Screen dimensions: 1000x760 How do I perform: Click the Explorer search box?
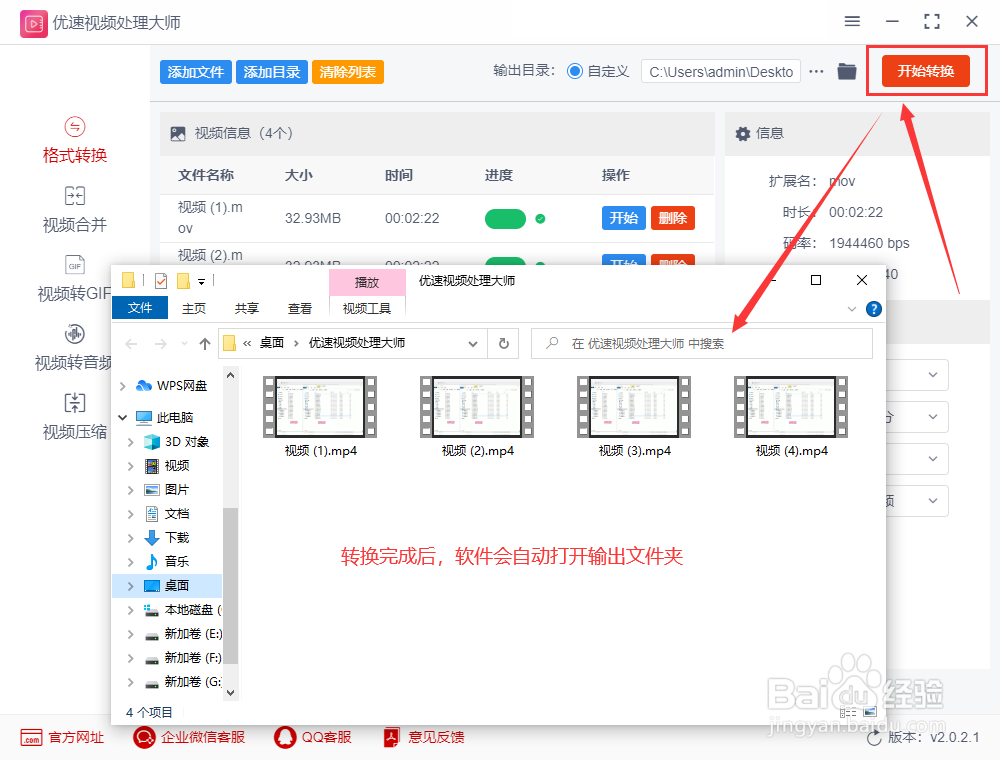(x=702, y=344)
